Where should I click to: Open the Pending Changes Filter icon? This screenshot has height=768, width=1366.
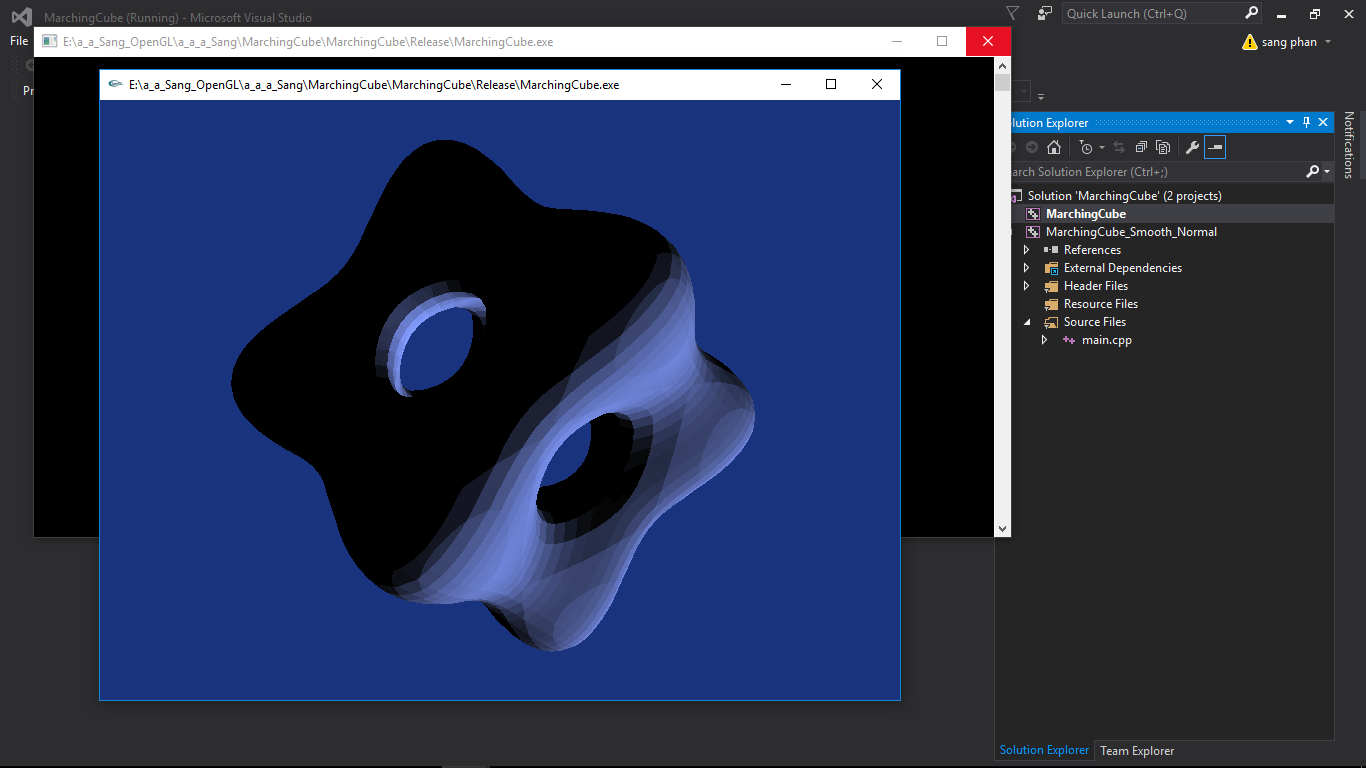click(x=1087, y=147)
